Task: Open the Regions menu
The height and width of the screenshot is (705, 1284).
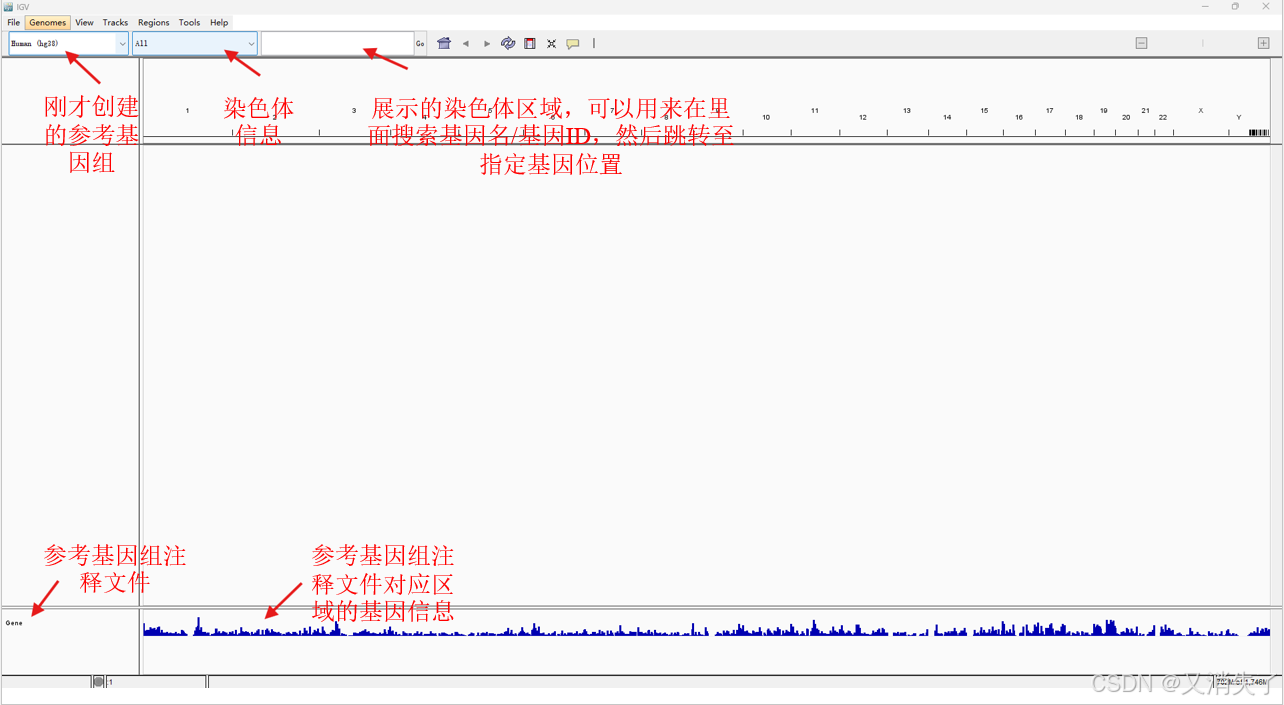Action: click(x=153, y=22)
